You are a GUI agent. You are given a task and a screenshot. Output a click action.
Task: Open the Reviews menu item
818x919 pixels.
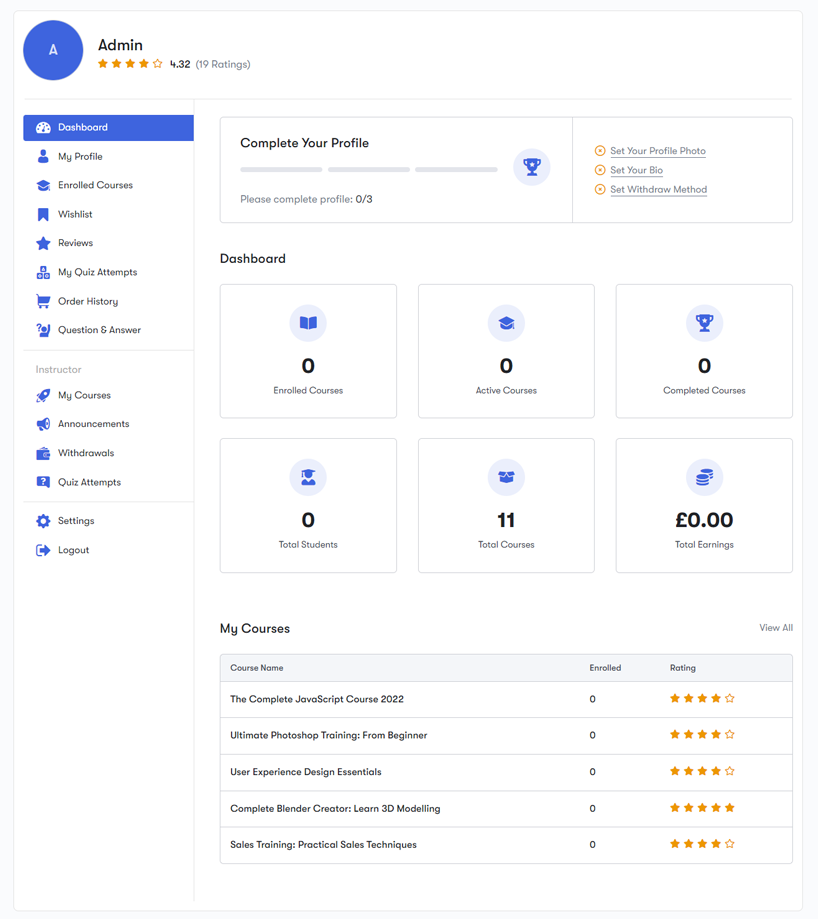[75, 243]
